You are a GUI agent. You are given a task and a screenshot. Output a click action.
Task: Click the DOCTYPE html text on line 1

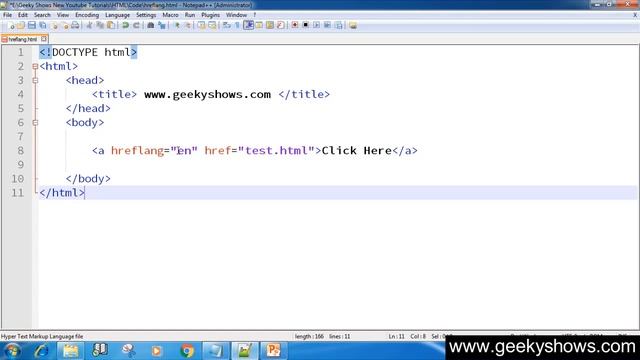pos(91,52)
